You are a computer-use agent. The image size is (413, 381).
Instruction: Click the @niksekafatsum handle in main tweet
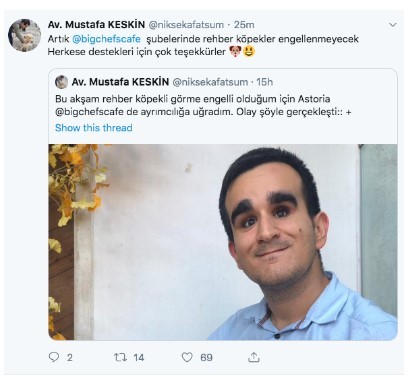pos(186,25)
